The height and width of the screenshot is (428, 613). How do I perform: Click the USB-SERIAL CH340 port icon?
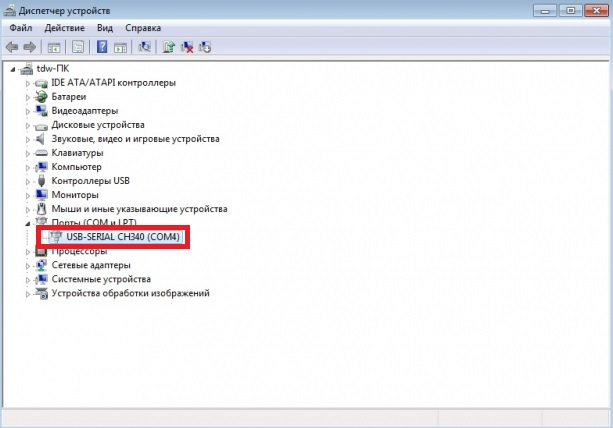[x=57, y=236]
